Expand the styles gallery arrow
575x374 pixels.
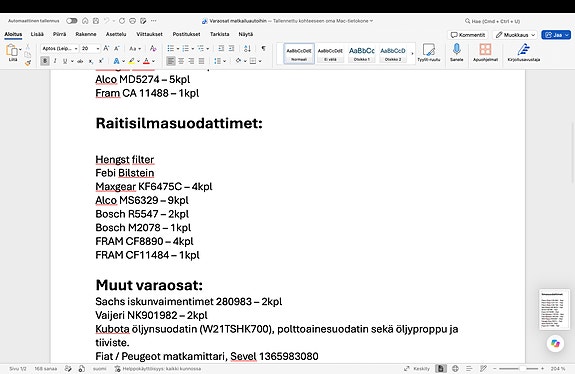[x=412, y=54]
